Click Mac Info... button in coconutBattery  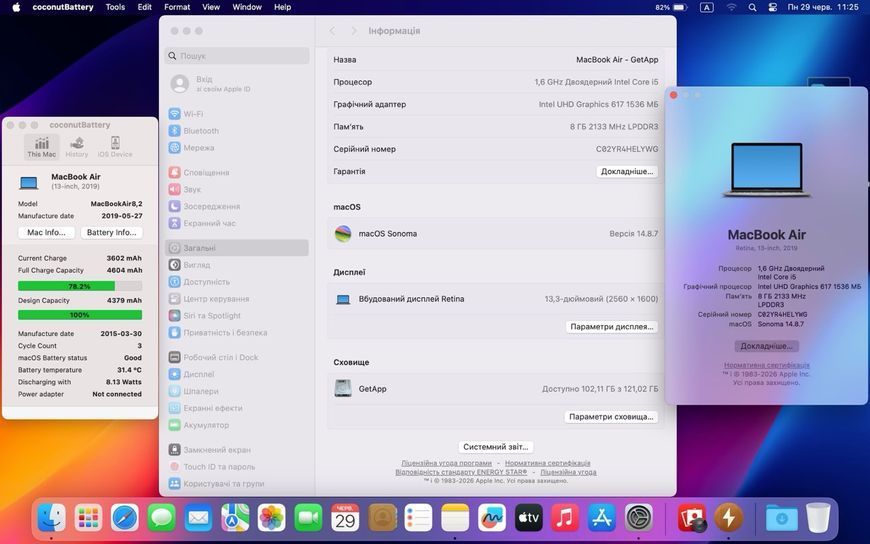[47, 233]
